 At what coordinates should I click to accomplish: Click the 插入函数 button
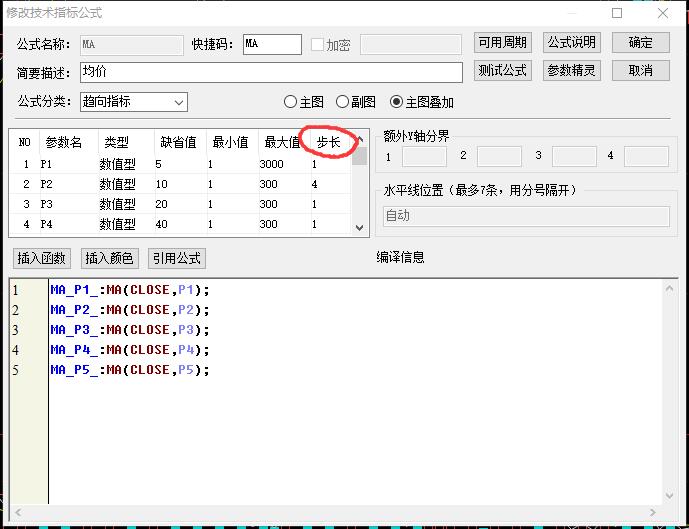point(41,258)
